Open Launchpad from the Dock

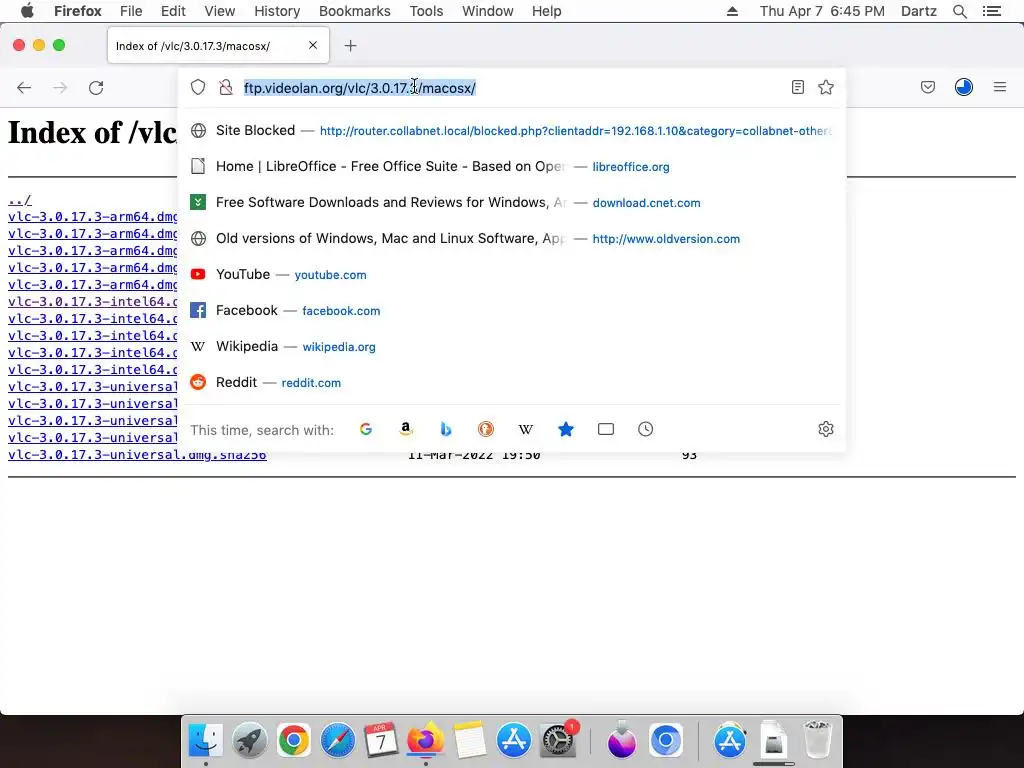(x=249, y=741)
